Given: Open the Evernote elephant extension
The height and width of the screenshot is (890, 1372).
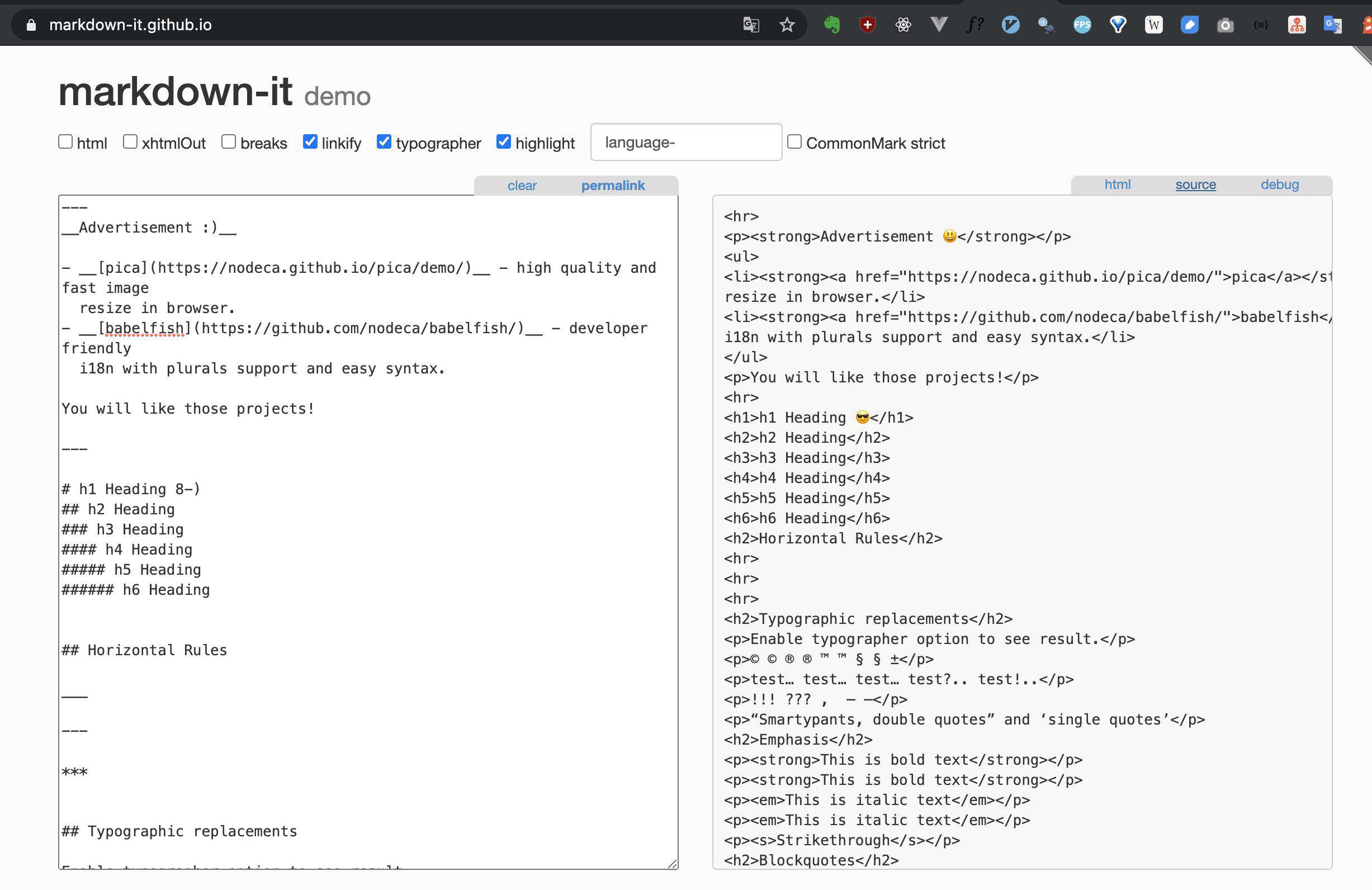Looking at the screenshot, I should (x=831, y=25).
